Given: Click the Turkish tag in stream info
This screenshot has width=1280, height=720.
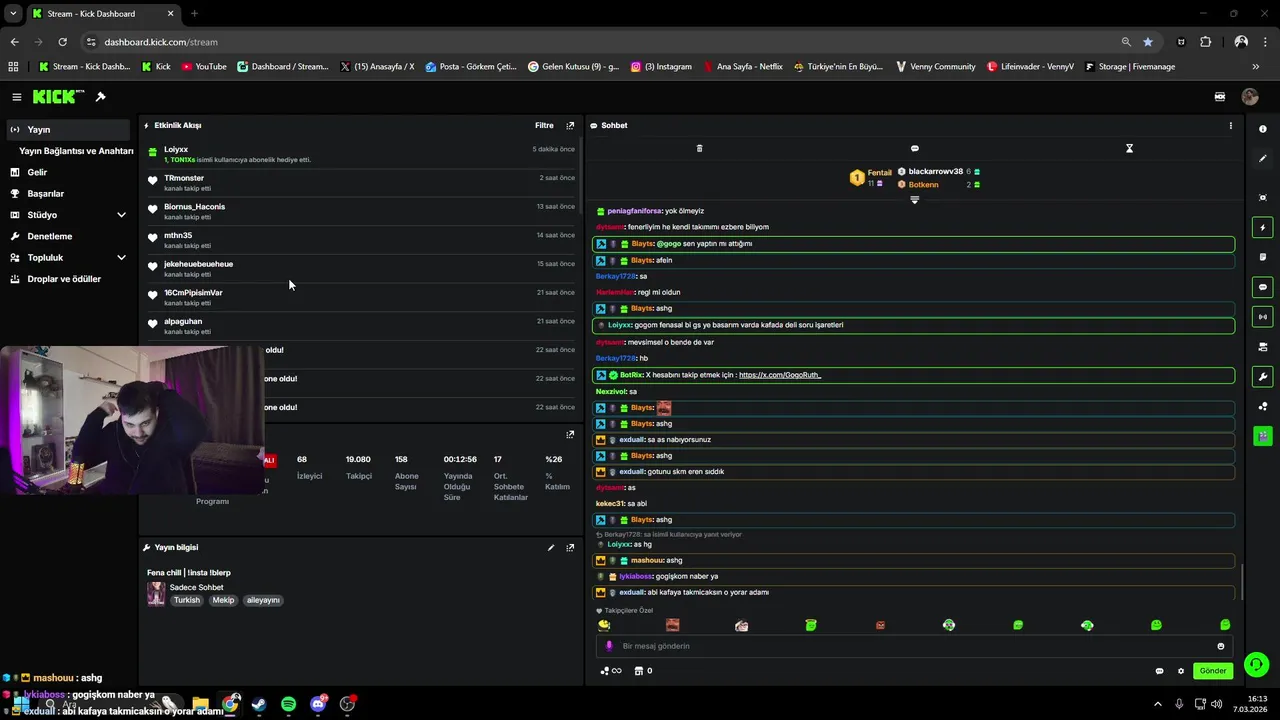Looking at the screenshot, I should (x=187, y=600).
